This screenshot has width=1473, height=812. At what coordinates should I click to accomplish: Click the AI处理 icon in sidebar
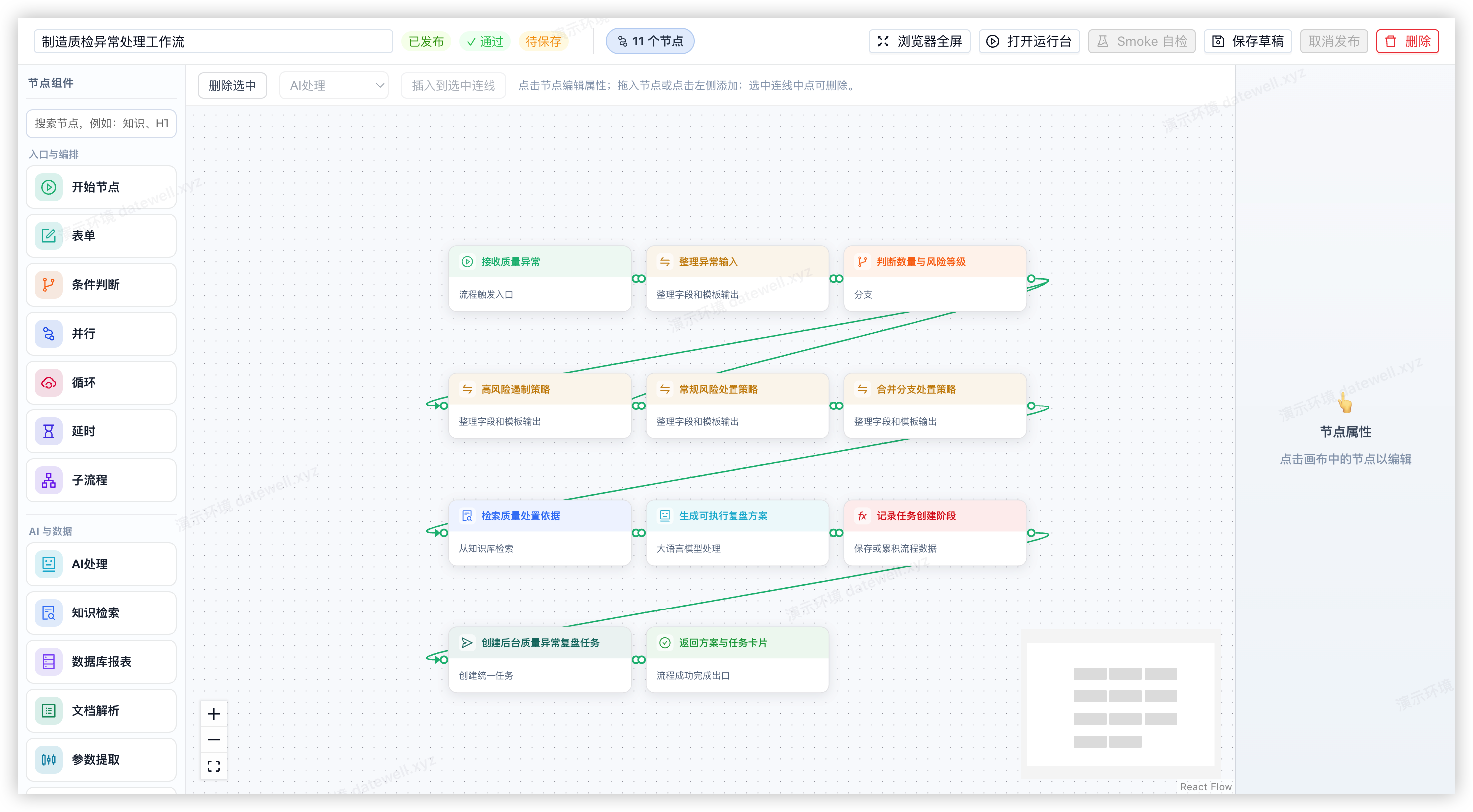[48, 564]
